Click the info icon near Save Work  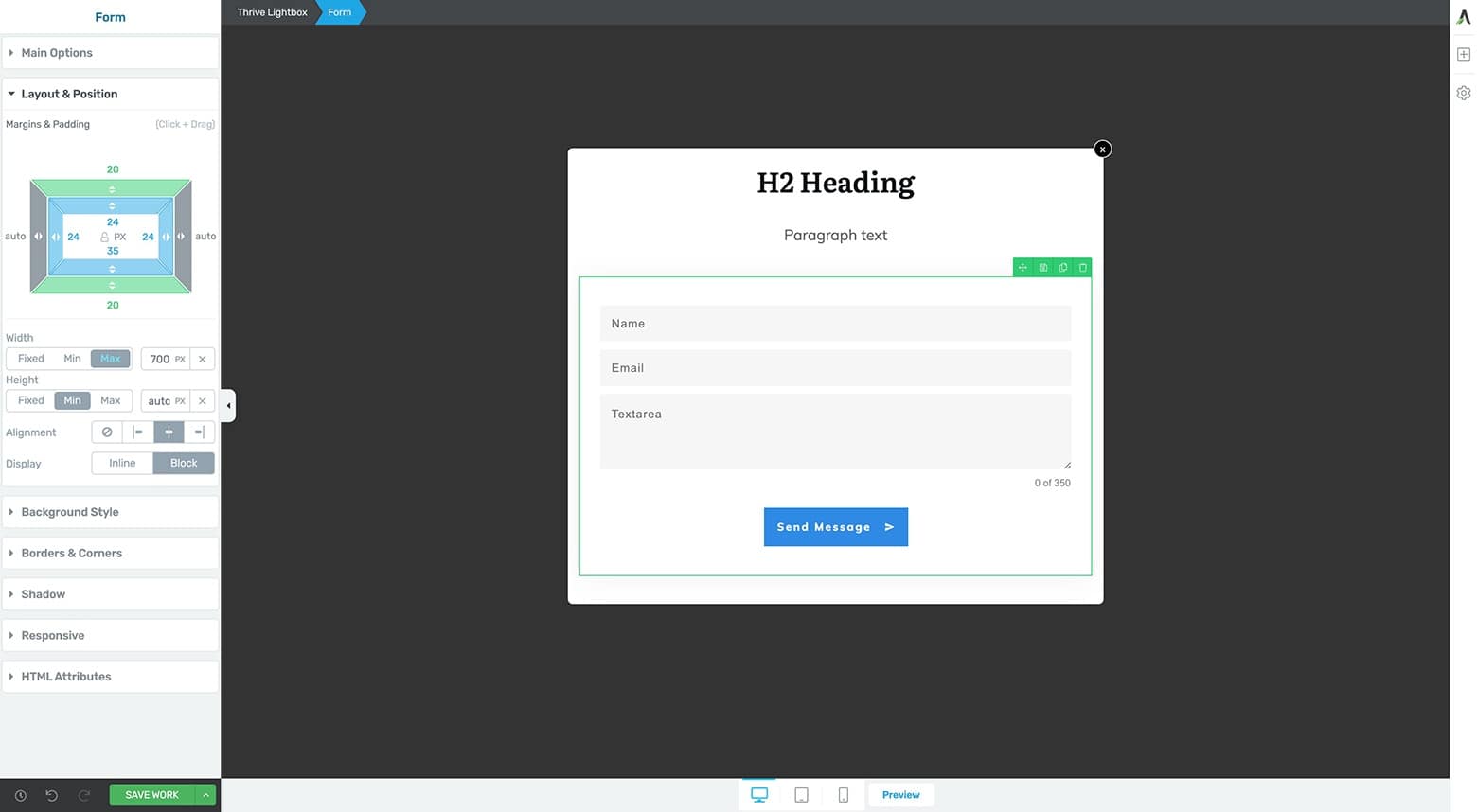(x=19, y=795)
